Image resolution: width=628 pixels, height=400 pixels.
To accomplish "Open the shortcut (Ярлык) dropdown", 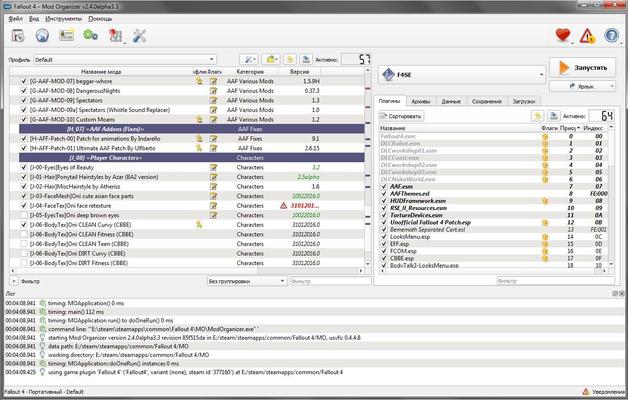I will point(612,86).
